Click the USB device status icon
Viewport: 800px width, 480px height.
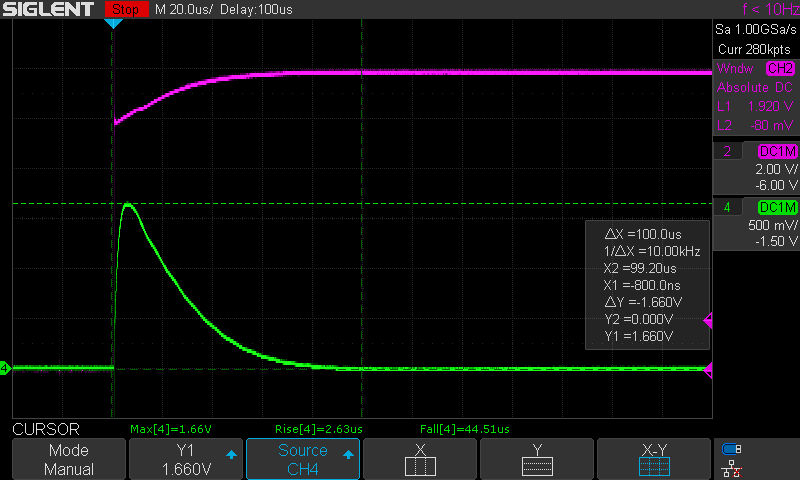[732, 449]
